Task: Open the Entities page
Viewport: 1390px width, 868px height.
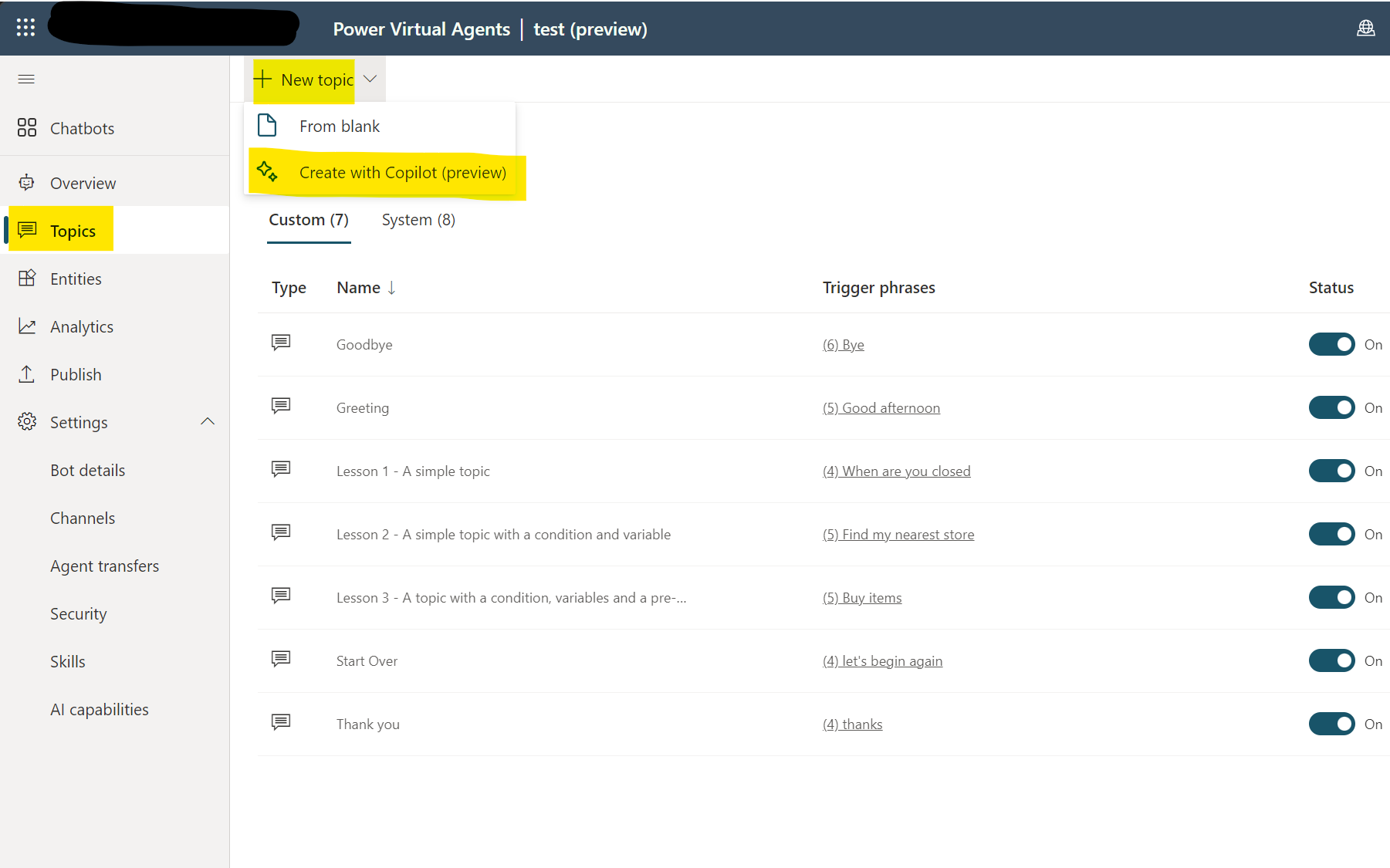Action: click(115, 279)
